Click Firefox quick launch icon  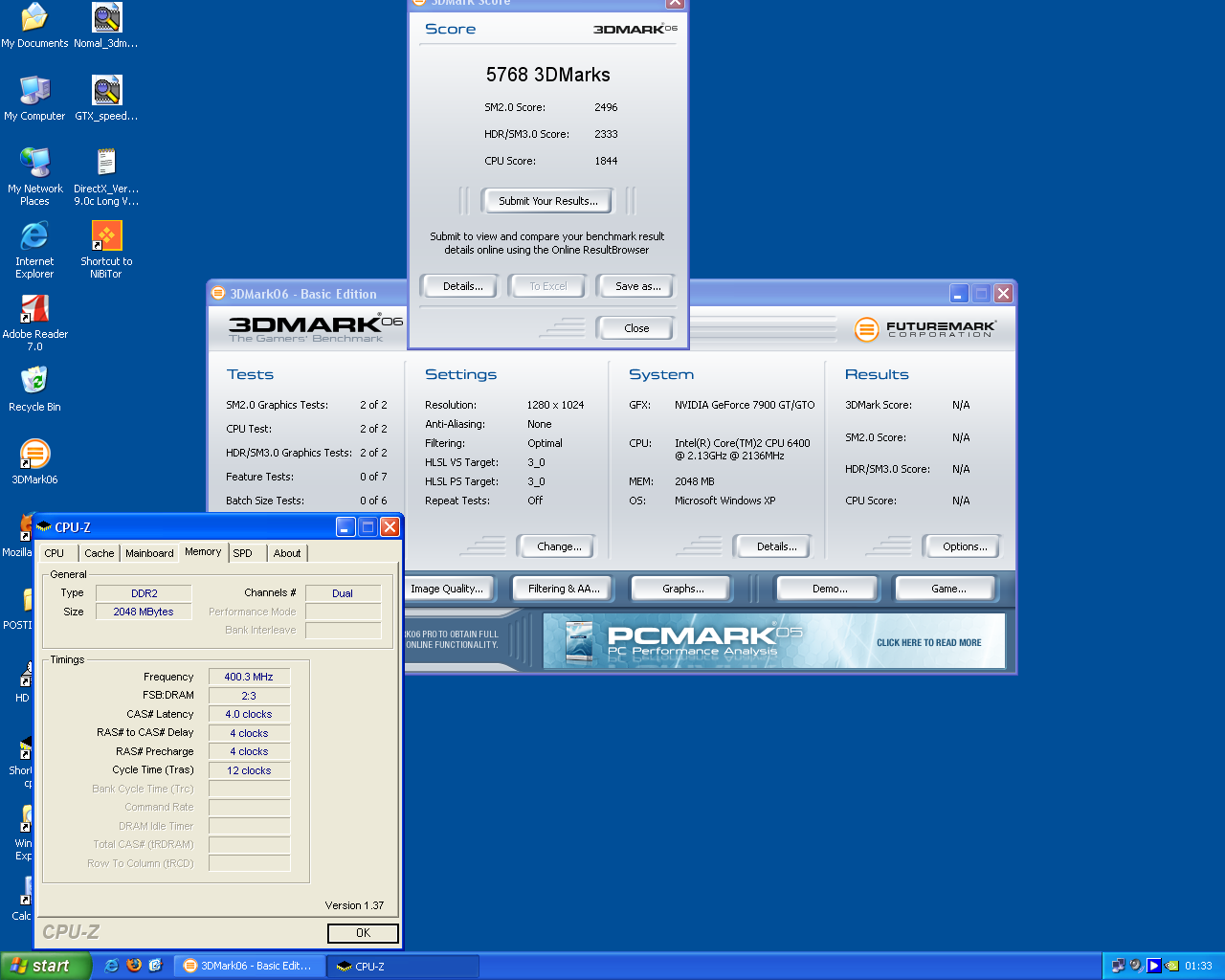click(134, 966)
